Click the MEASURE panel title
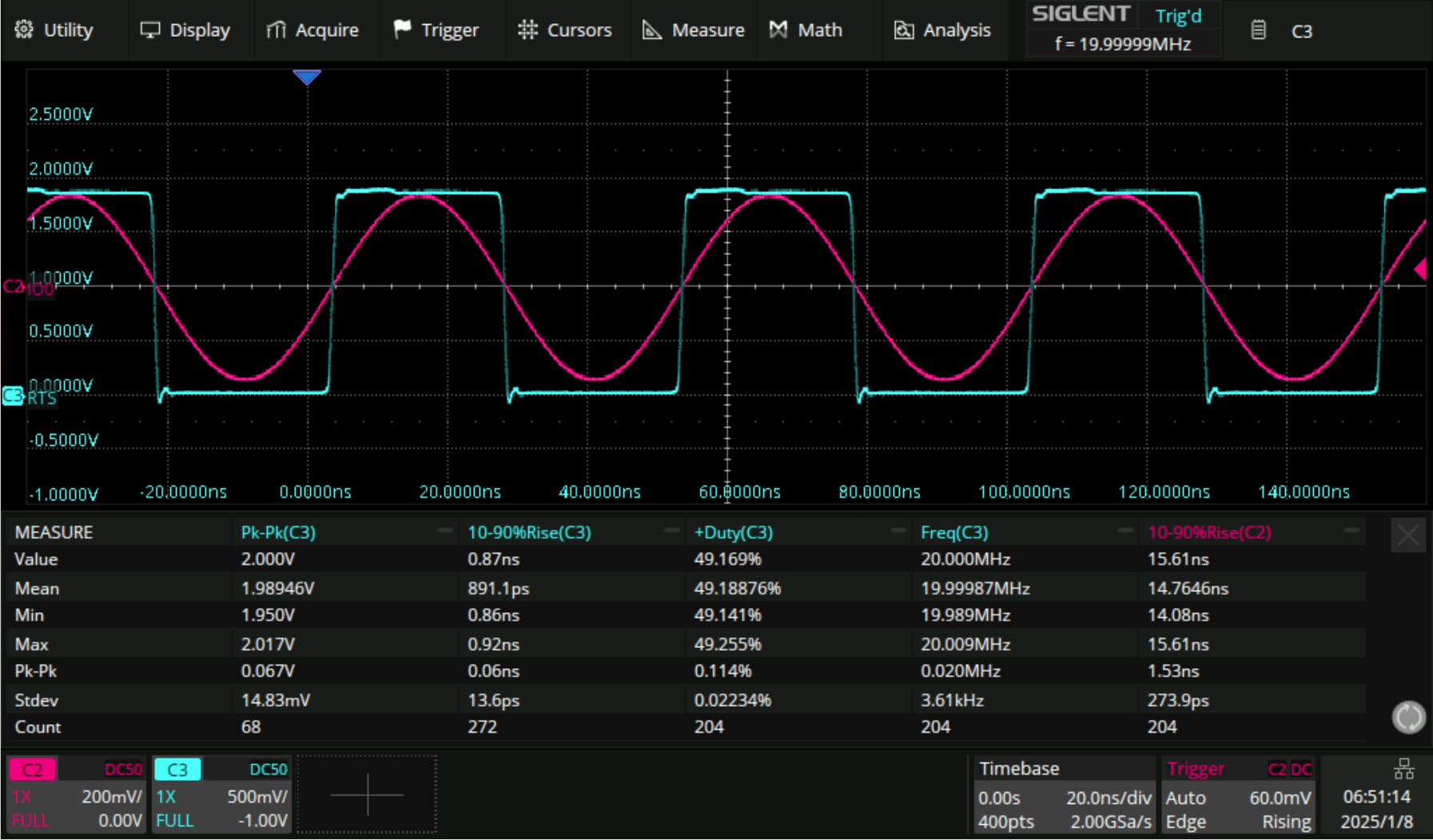This screenshot has width=1433, height=840. coord(54,532)
